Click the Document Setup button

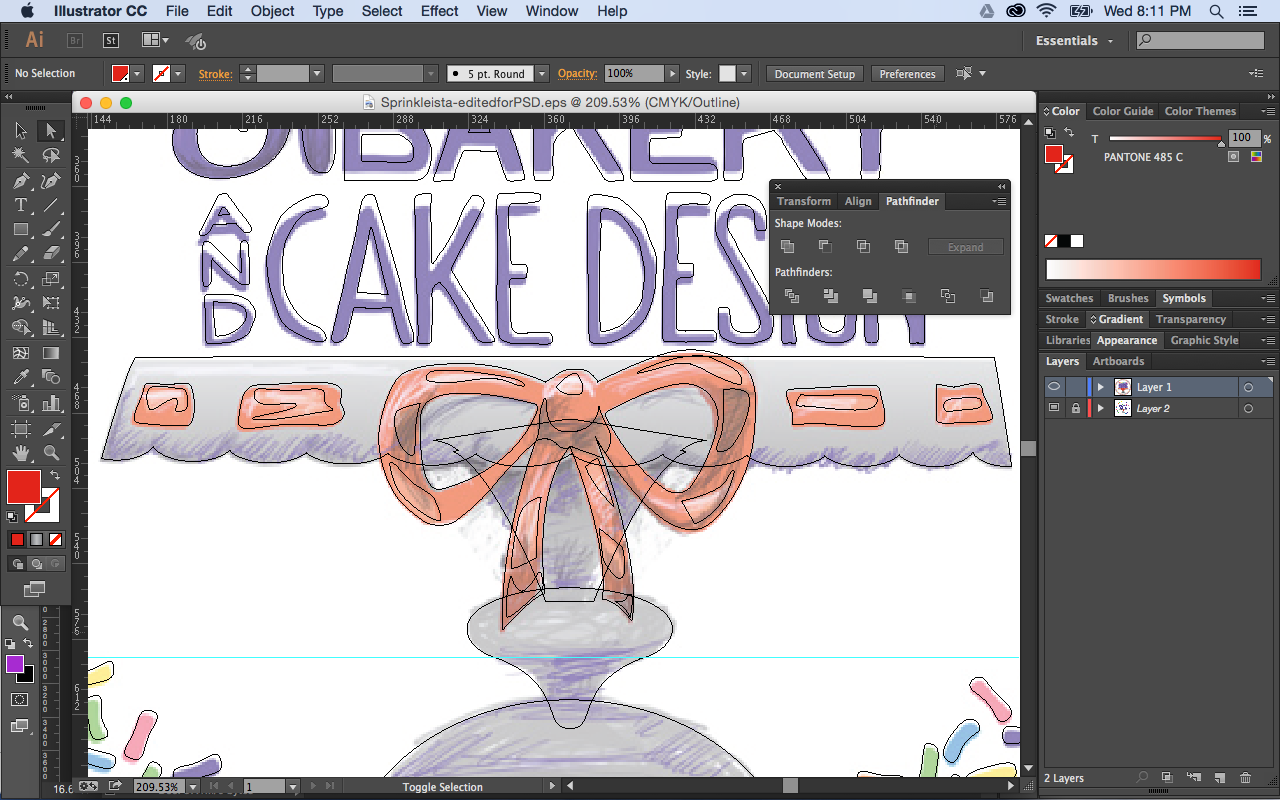[x=815, y=74]
